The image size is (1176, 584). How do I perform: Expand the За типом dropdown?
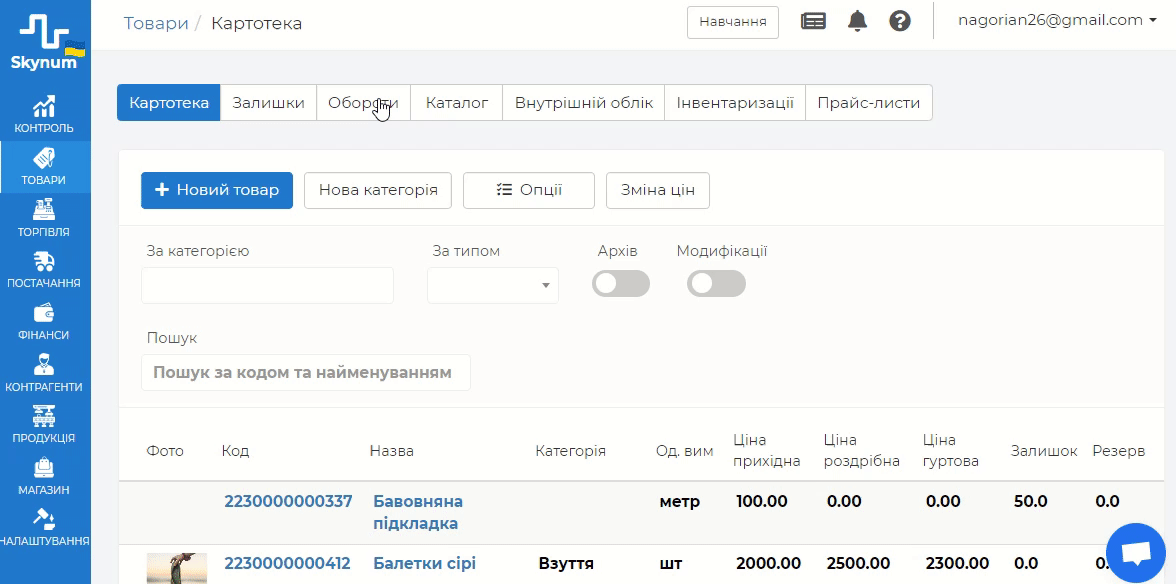(493, 285)
